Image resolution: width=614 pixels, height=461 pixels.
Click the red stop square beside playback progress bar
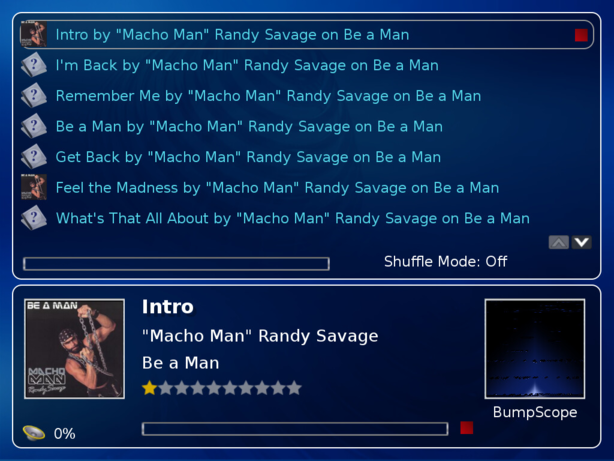pos(467,428)
